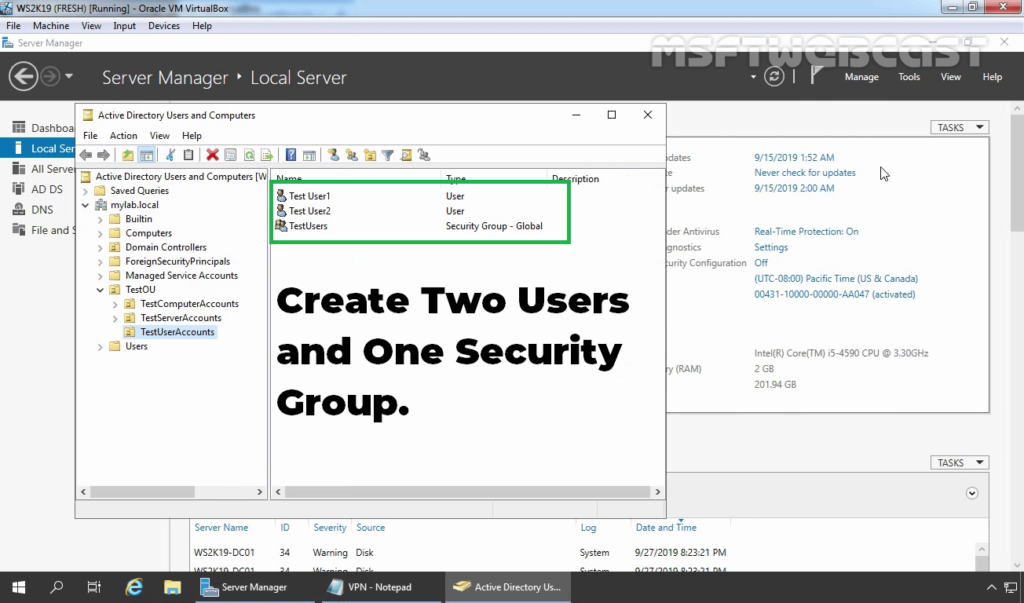Expand the Builtin container node
Image resolution: width=1024 pixels, height=603 pixels.
pos(100,220)
